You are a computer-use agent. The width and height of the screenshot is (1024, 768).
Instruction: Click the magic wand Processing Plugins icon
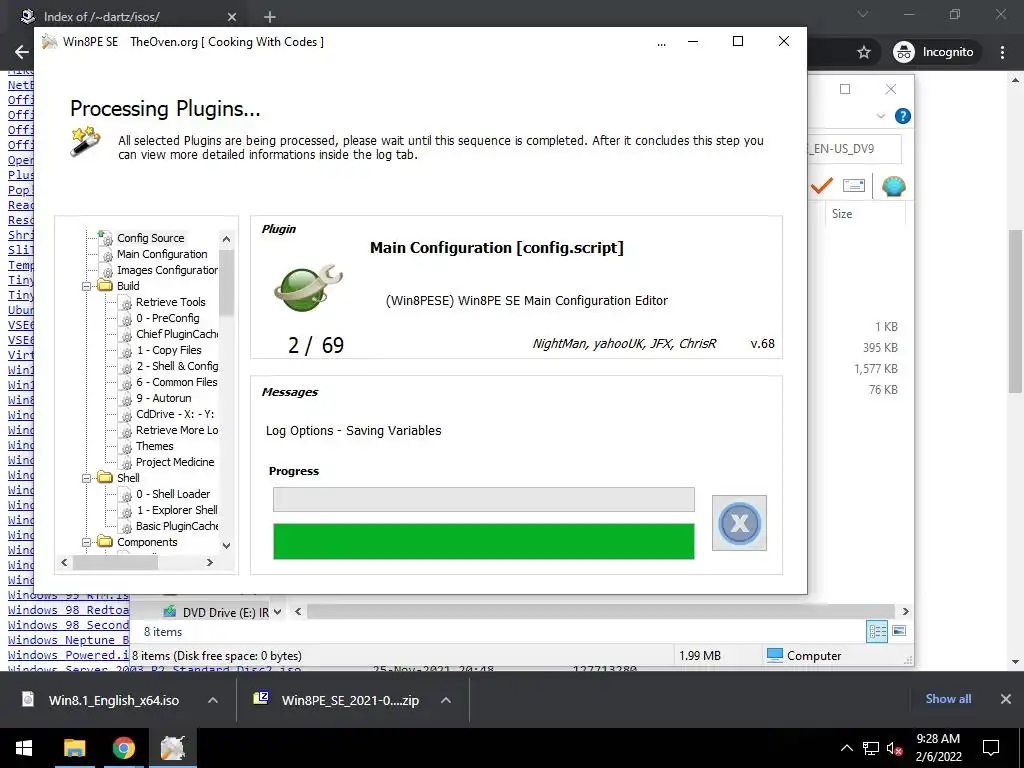coord(86,141)
